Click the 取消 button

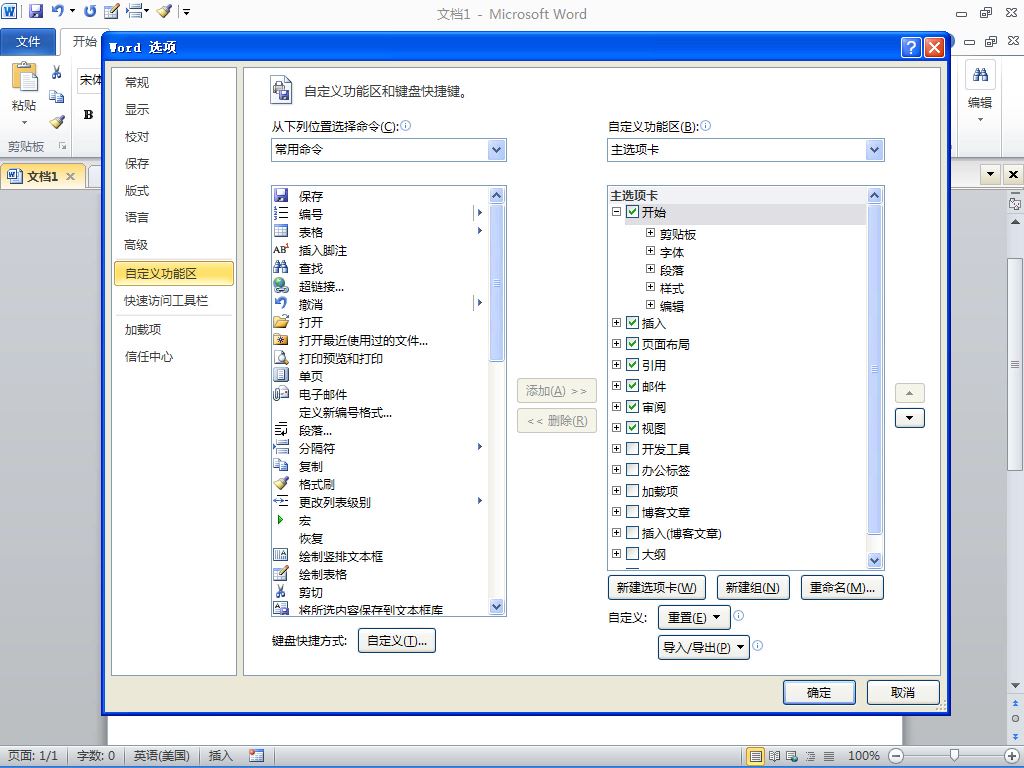(903, 692)
